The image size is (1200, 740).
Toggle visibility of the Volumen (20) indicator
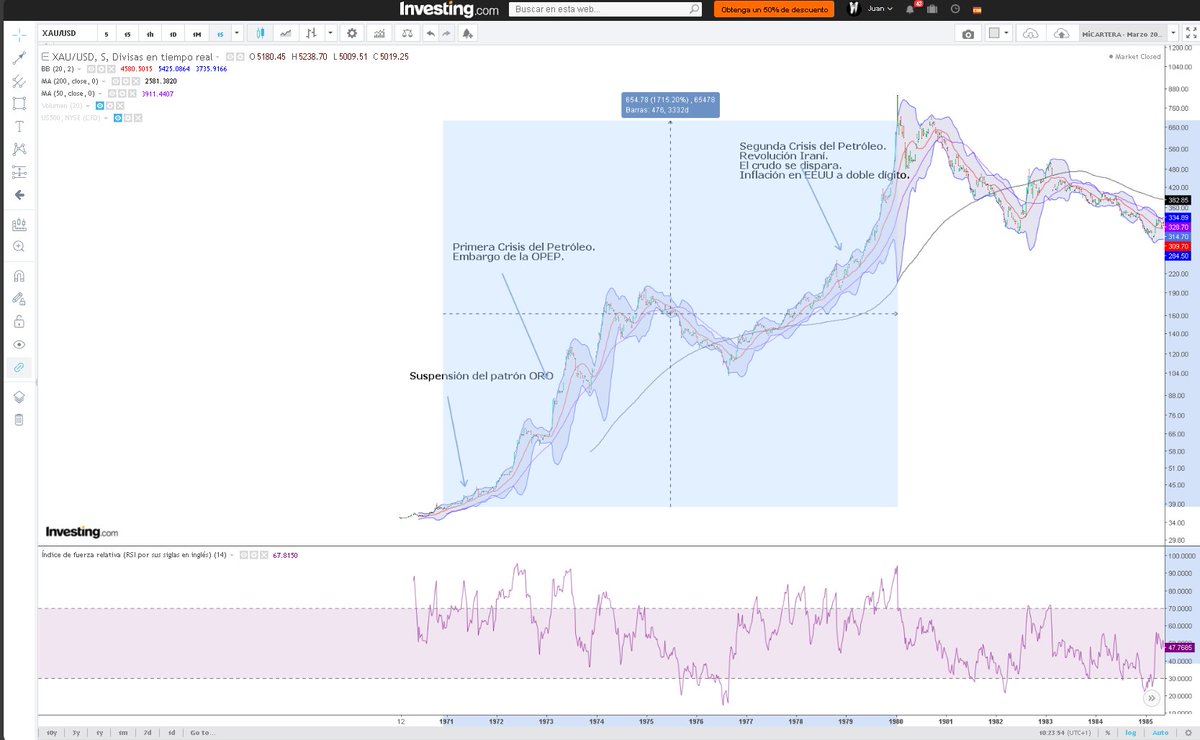click(x=100, y=106)
